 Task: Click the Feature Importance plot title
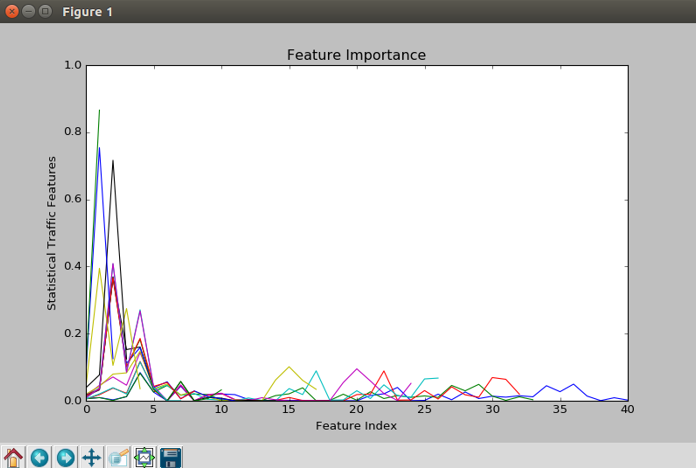point(356,54)
